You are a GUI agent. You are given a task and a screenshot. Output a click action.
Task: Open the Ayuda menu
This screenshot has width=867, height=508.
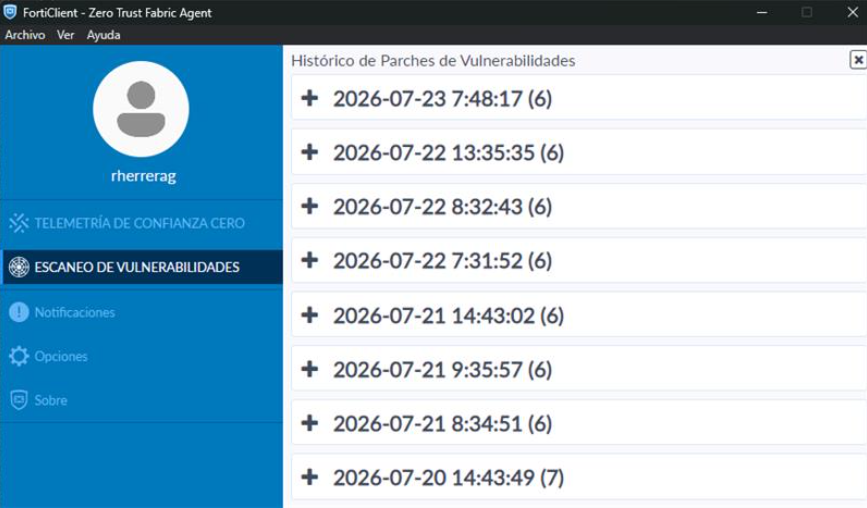[x=103, y=35]
